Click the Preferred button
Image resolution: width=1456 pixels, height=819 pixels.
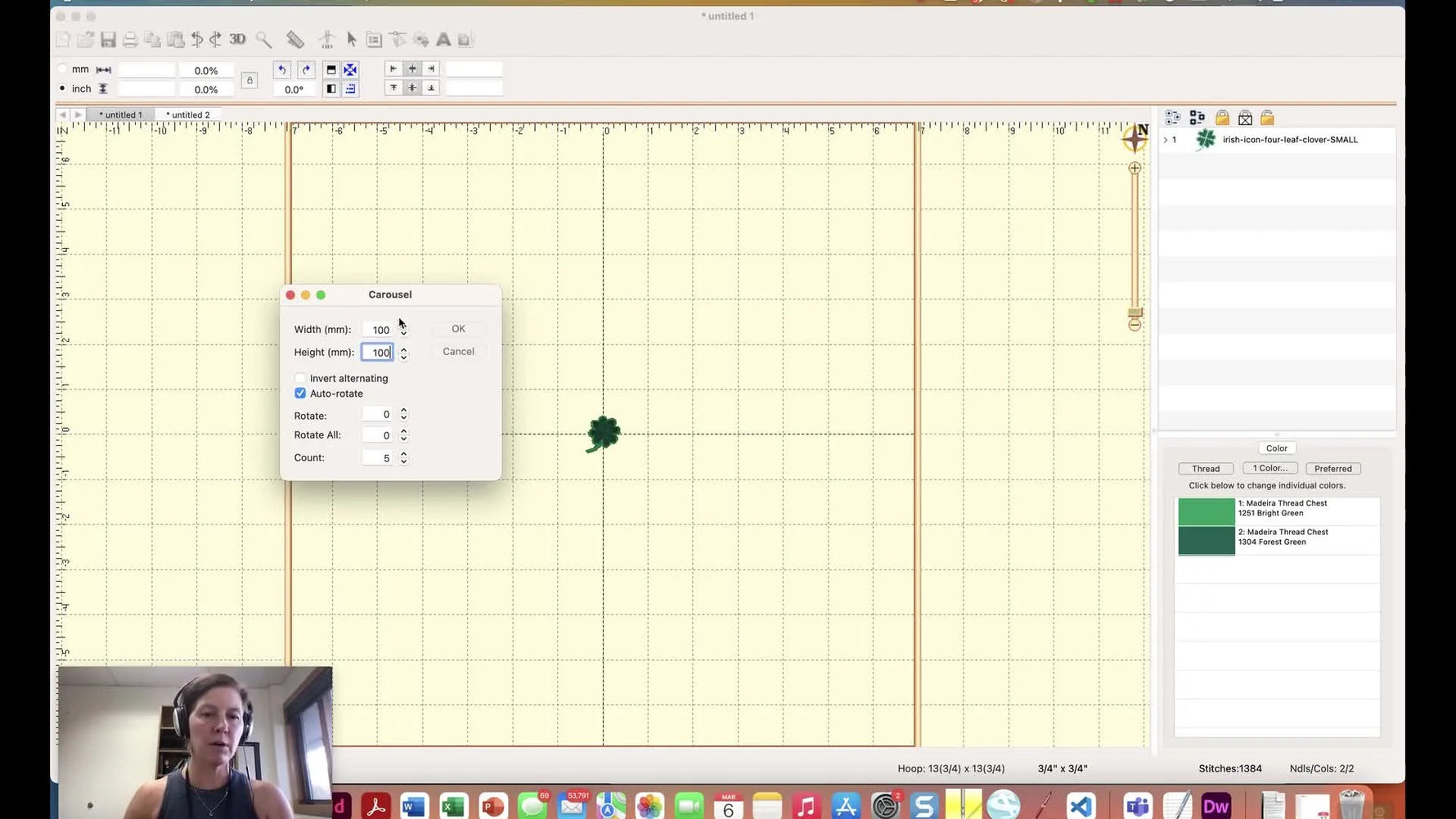(1333, 469)
